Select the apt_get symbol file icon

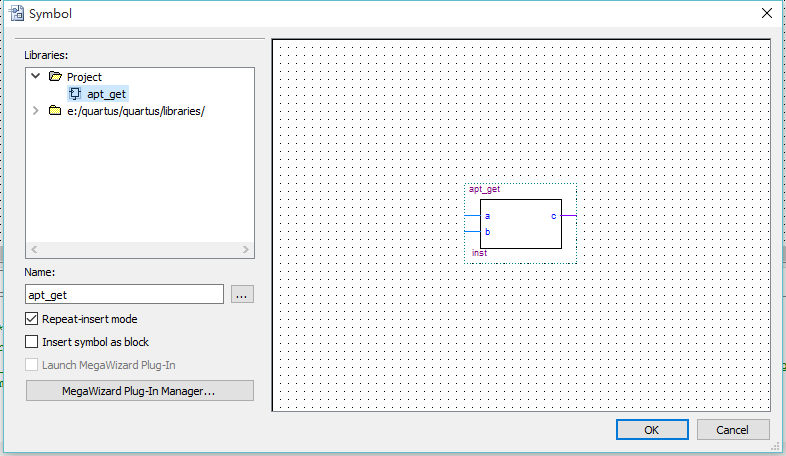point(75,94)
